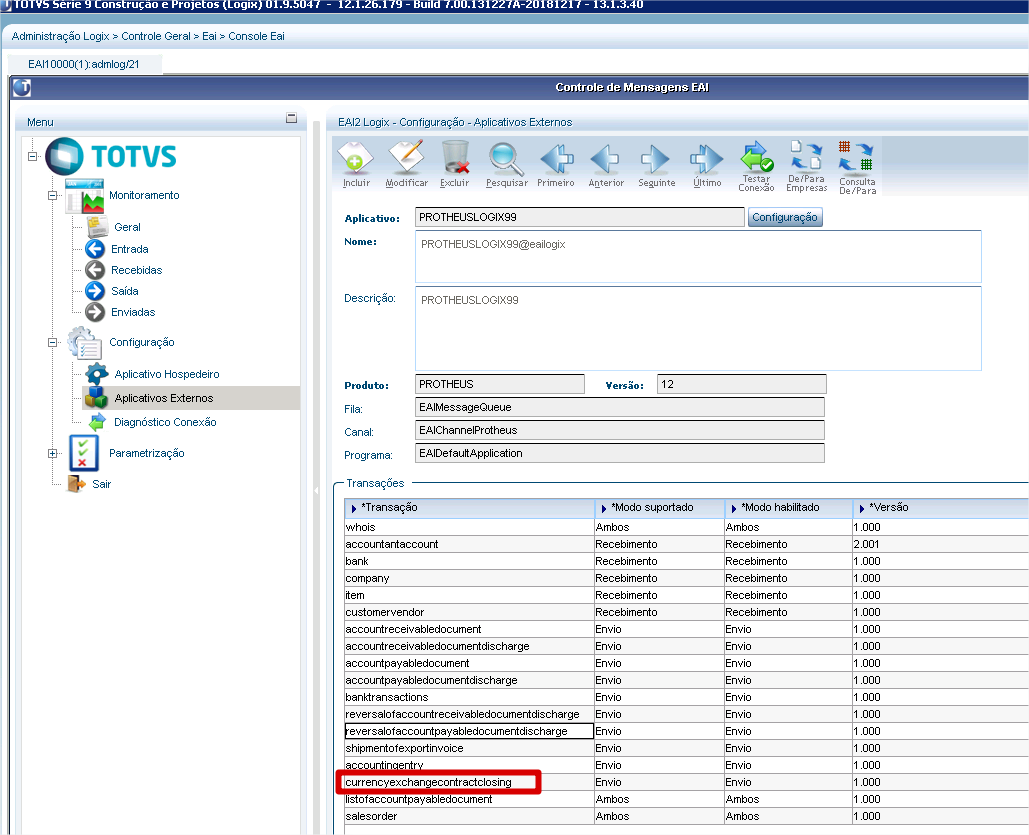The width and height of the screenshot is (1029, 835).
Task: Click the TOTVS logo in menu tree
Action: click(x=111, y=156)
